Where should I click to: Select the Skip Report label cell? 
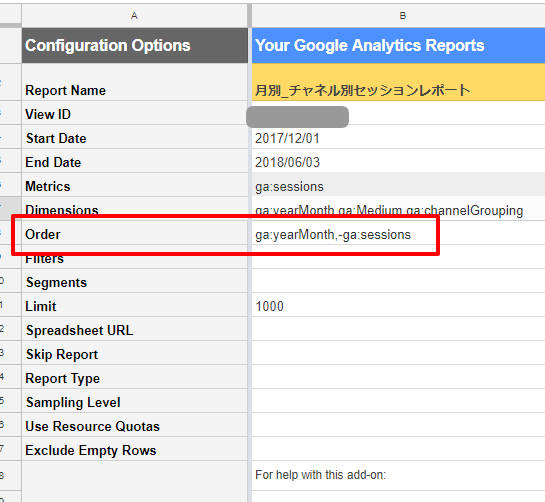[135, 353]
